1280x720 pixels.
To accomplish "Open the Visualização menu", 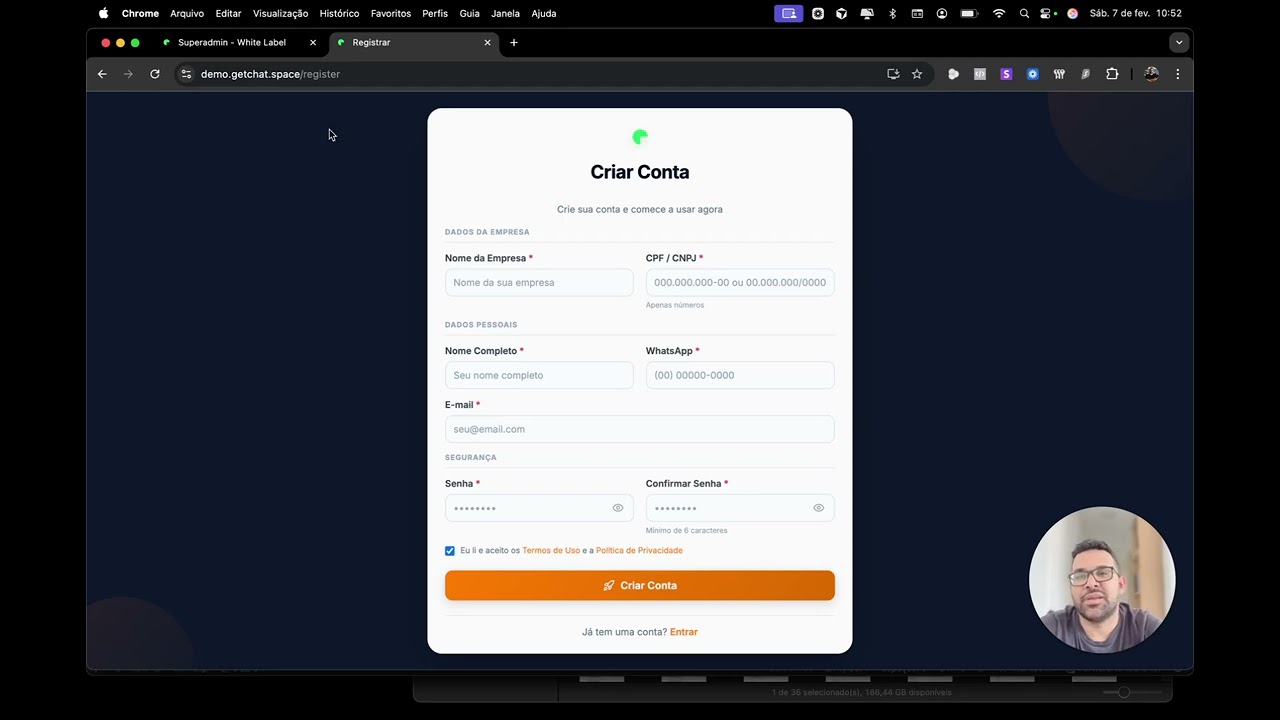I will (x=280, y=13).
